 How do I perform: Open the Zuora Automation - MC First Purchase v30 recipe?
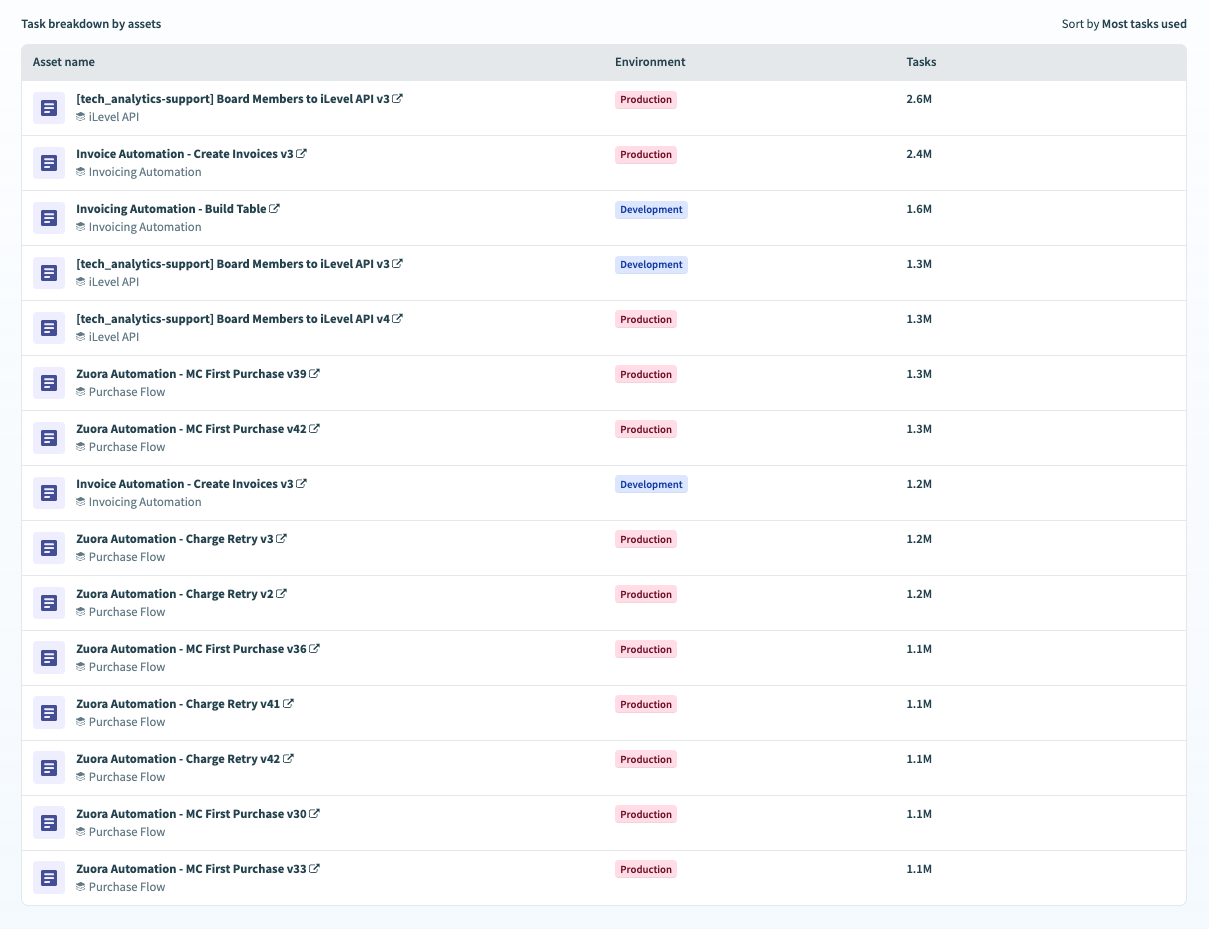coord(191,814)
